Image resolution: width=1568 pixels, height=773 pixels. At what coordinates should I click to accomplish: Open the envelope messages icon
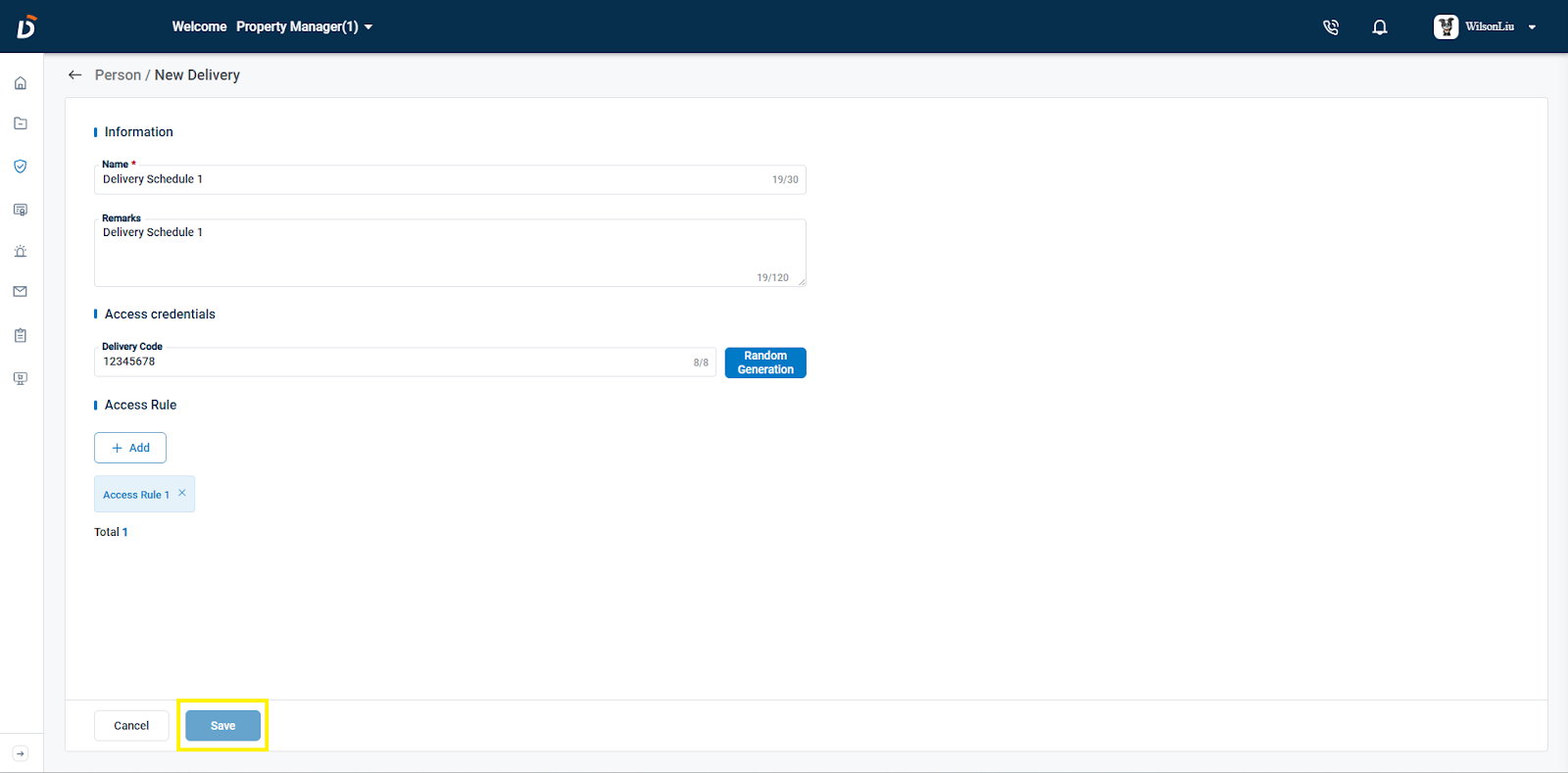[21, 292]
